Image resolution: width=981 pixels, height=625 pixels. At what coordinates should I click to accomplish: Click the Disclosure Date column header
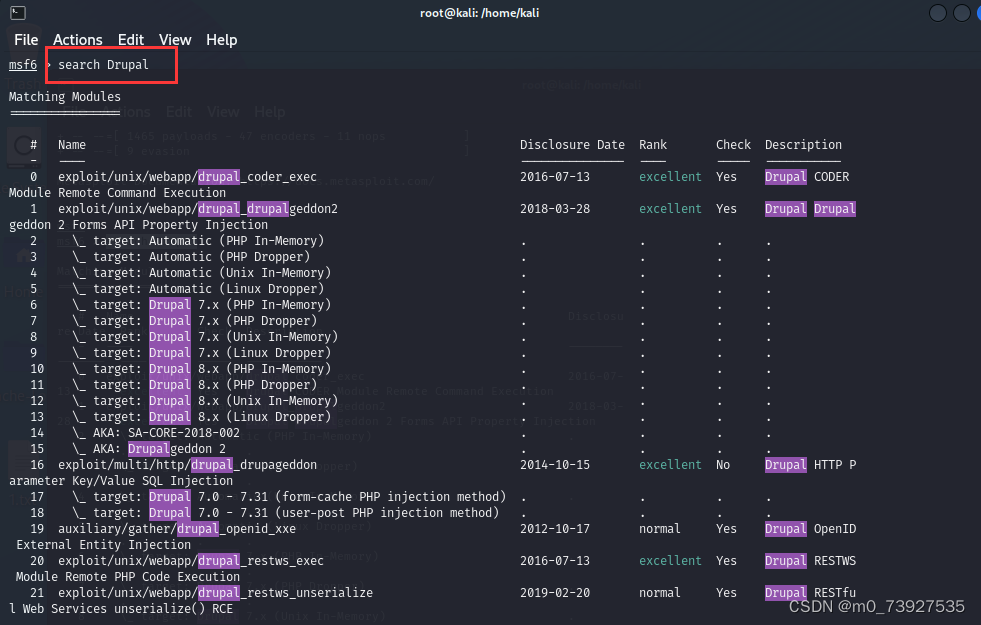[x=572, y=144]
